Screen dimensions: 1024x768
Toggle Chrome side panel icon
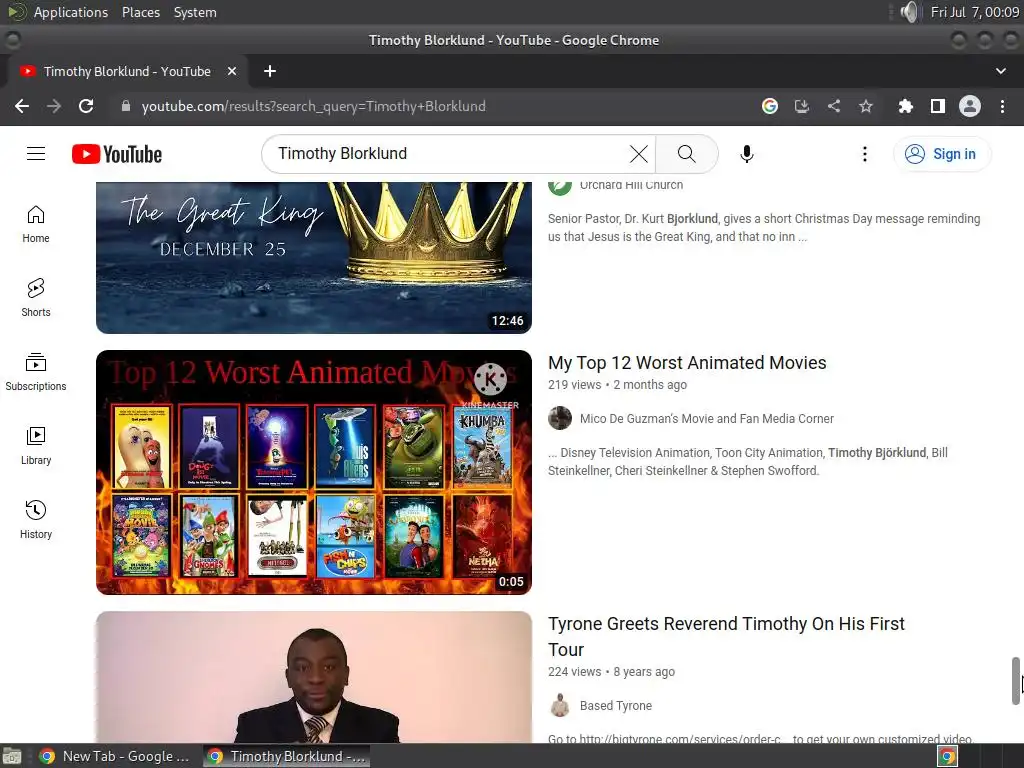point(937,106)
